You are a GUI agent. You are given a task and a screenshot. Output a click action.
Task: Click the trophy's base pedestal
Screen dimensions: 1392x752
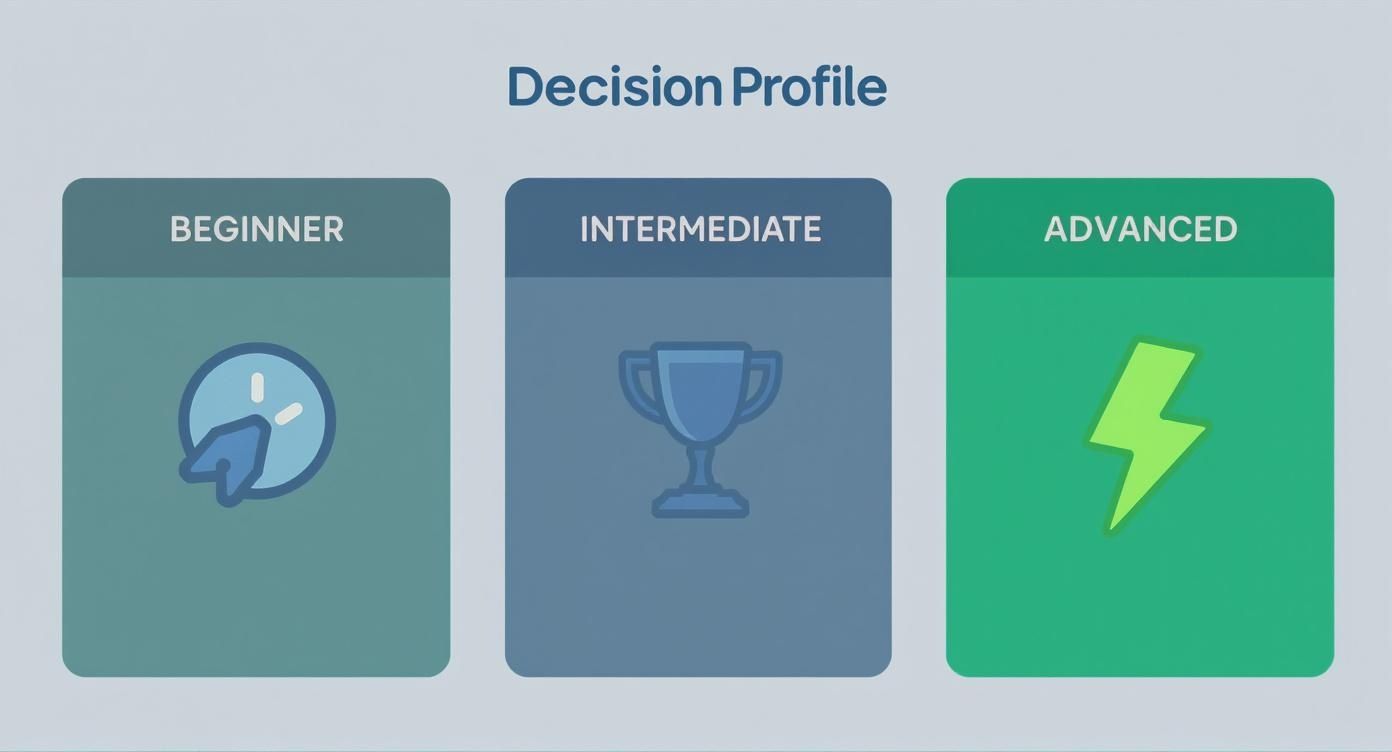coord(700,502)
